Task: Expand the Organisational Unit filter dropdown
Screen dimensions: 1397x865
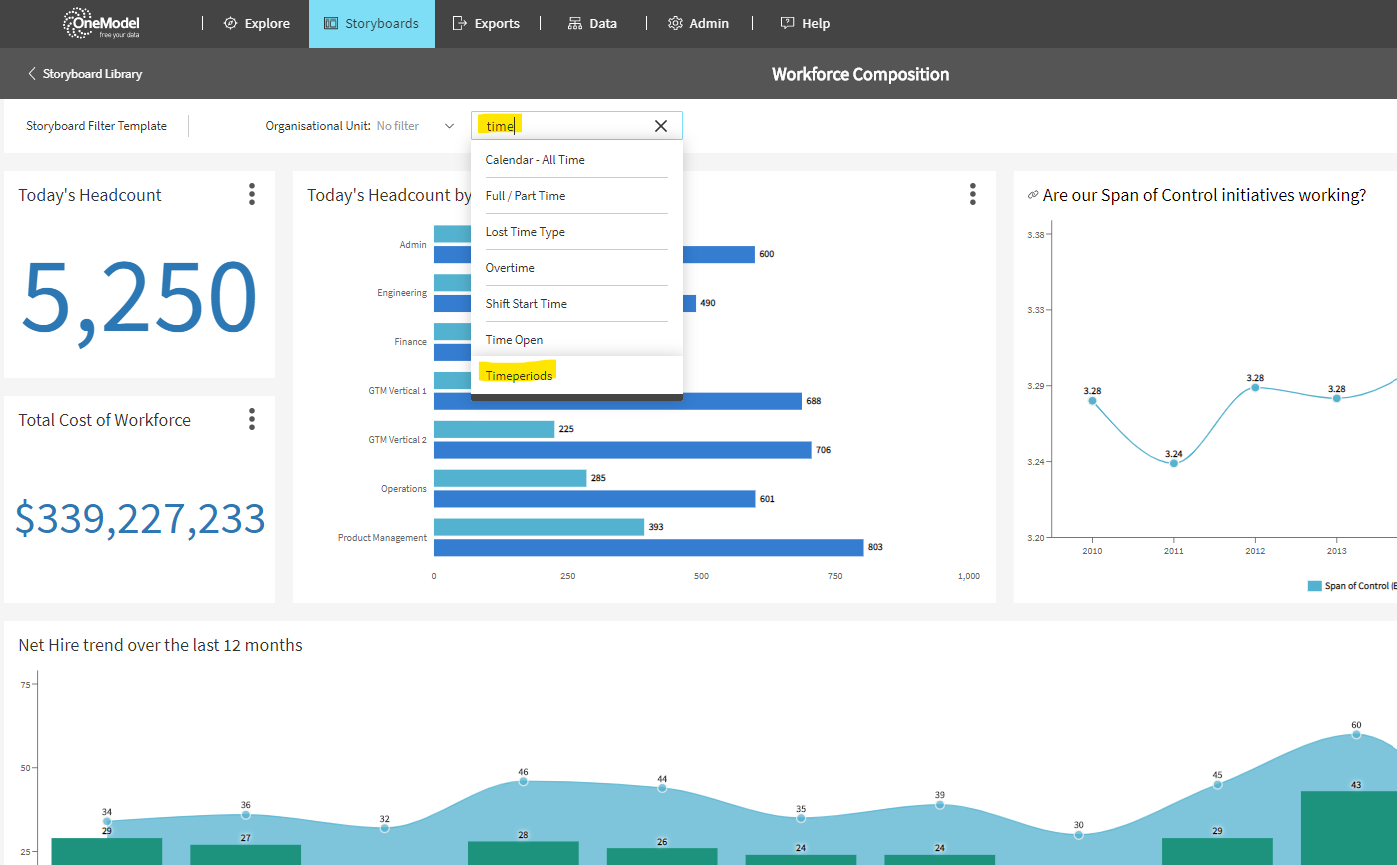Action: coord(449,126)
